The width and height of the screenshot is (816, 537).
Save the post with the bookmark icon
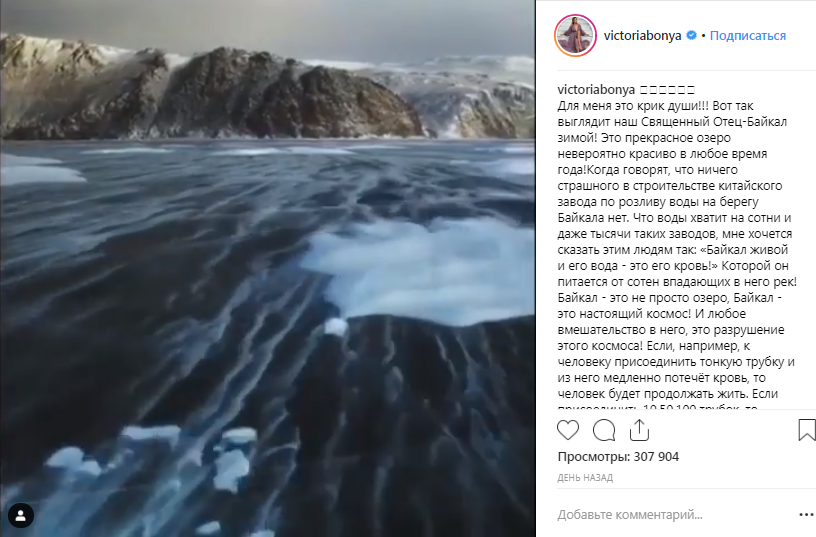[x=807, y=430]
